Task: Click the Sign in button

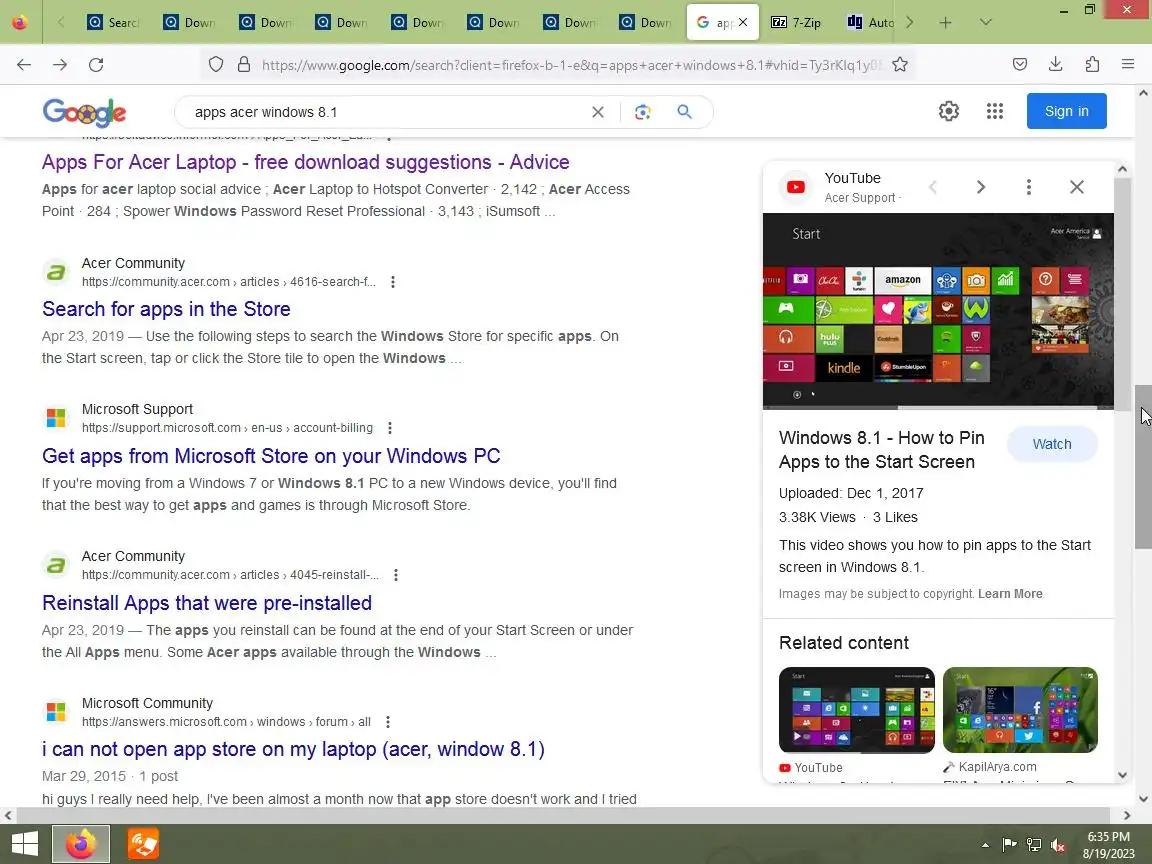Action: pyautogui.click(x=1067, y=112)
